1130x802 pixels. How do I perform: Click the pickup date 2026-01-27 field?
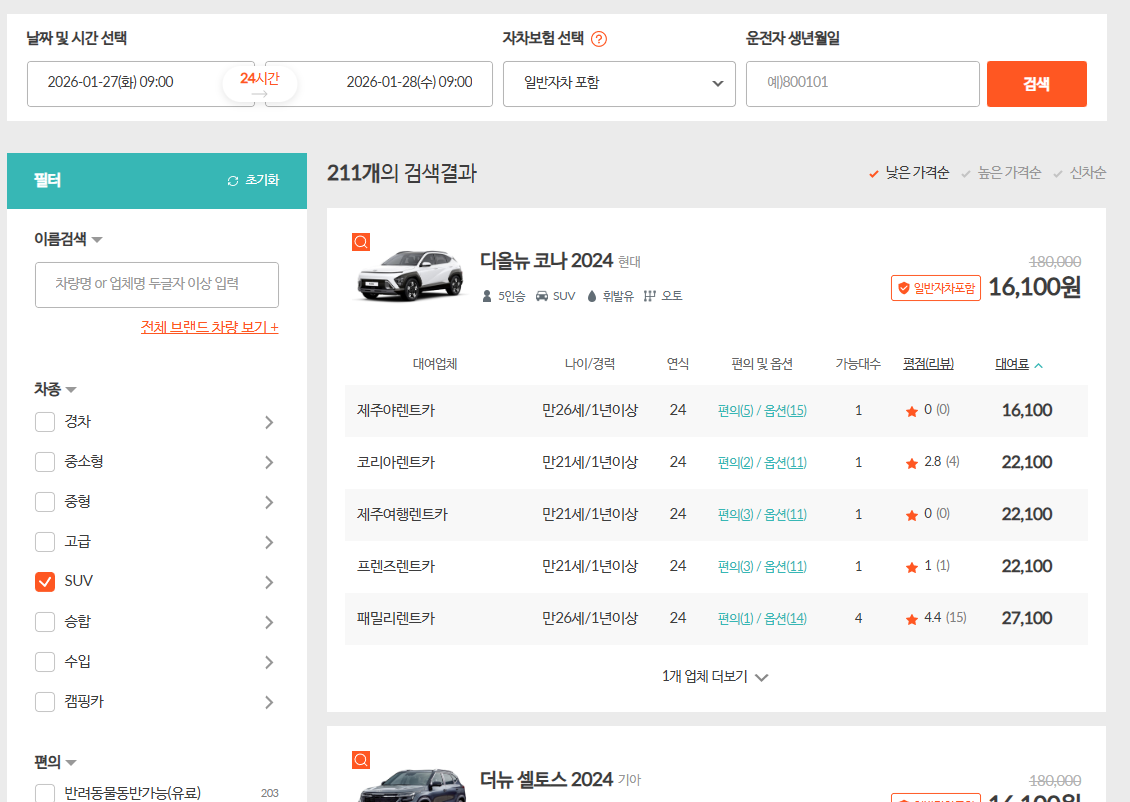[141, 84]
